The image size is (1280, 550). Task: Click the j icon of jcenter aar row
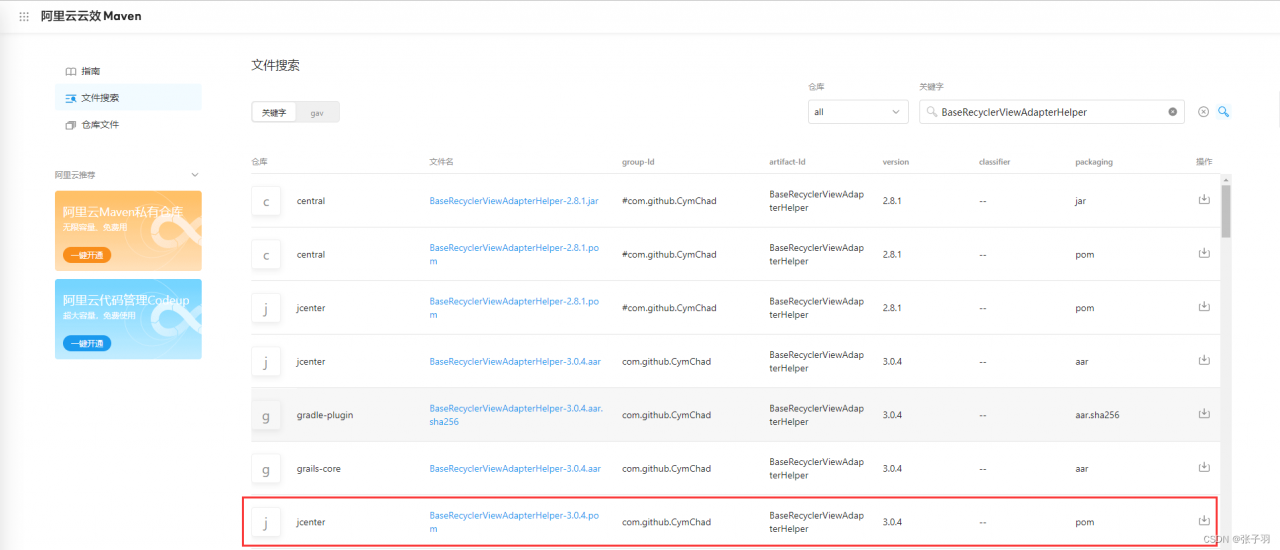pyautogui.click(x=266, y=362)
